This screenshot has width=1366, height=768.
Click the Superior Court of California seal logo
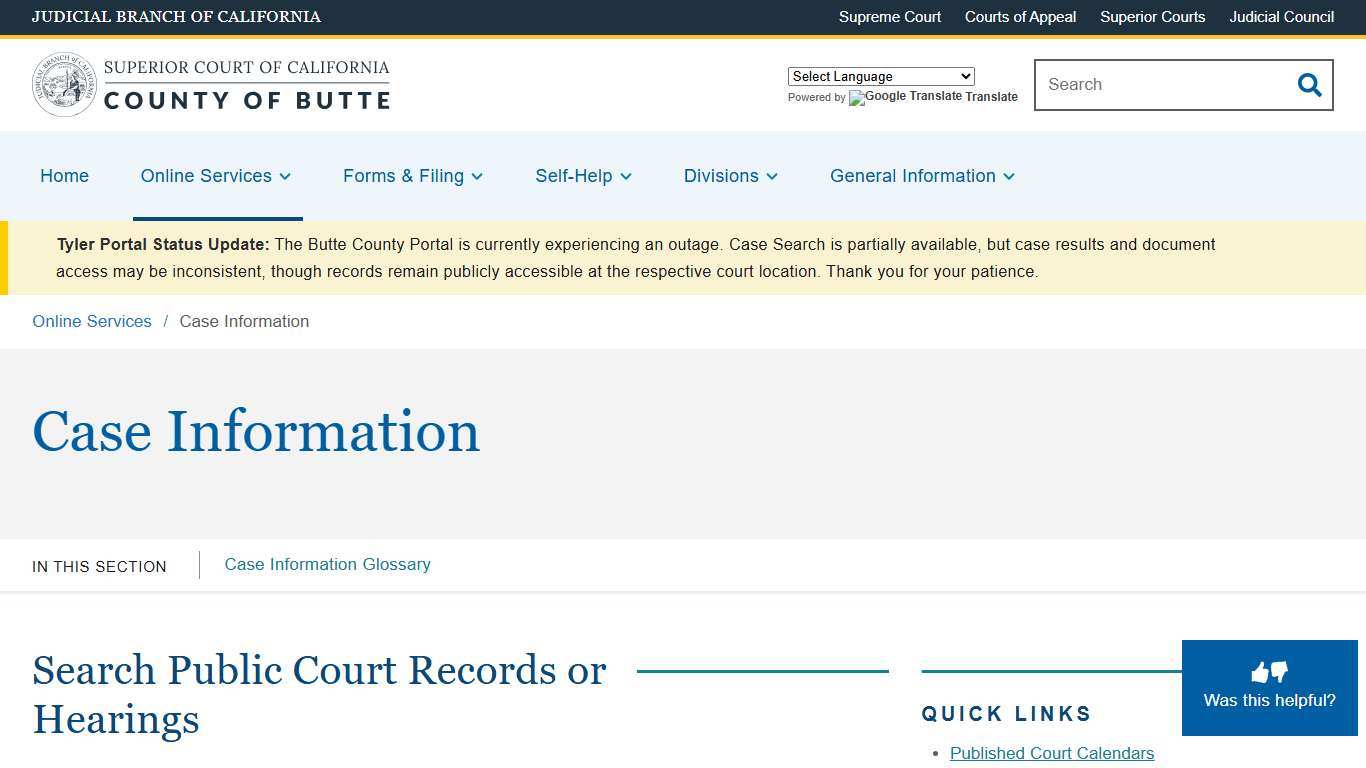(64, 84)
